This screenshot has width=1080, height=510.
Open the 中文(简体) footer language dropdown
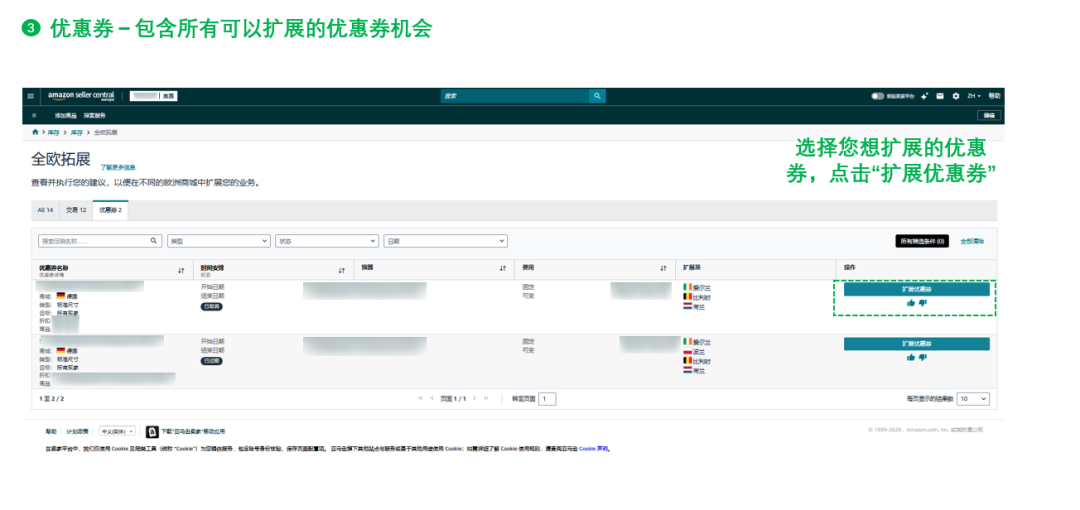click(x=117, y=431)
